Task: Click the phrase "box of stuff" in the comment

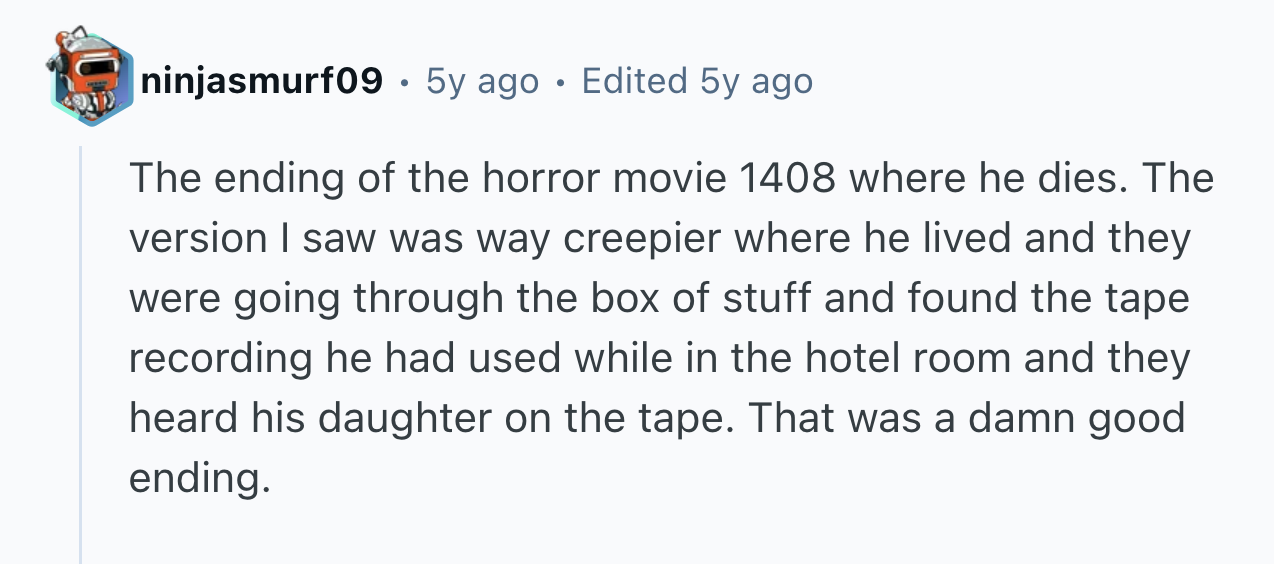Action: (x=684, y=299)
